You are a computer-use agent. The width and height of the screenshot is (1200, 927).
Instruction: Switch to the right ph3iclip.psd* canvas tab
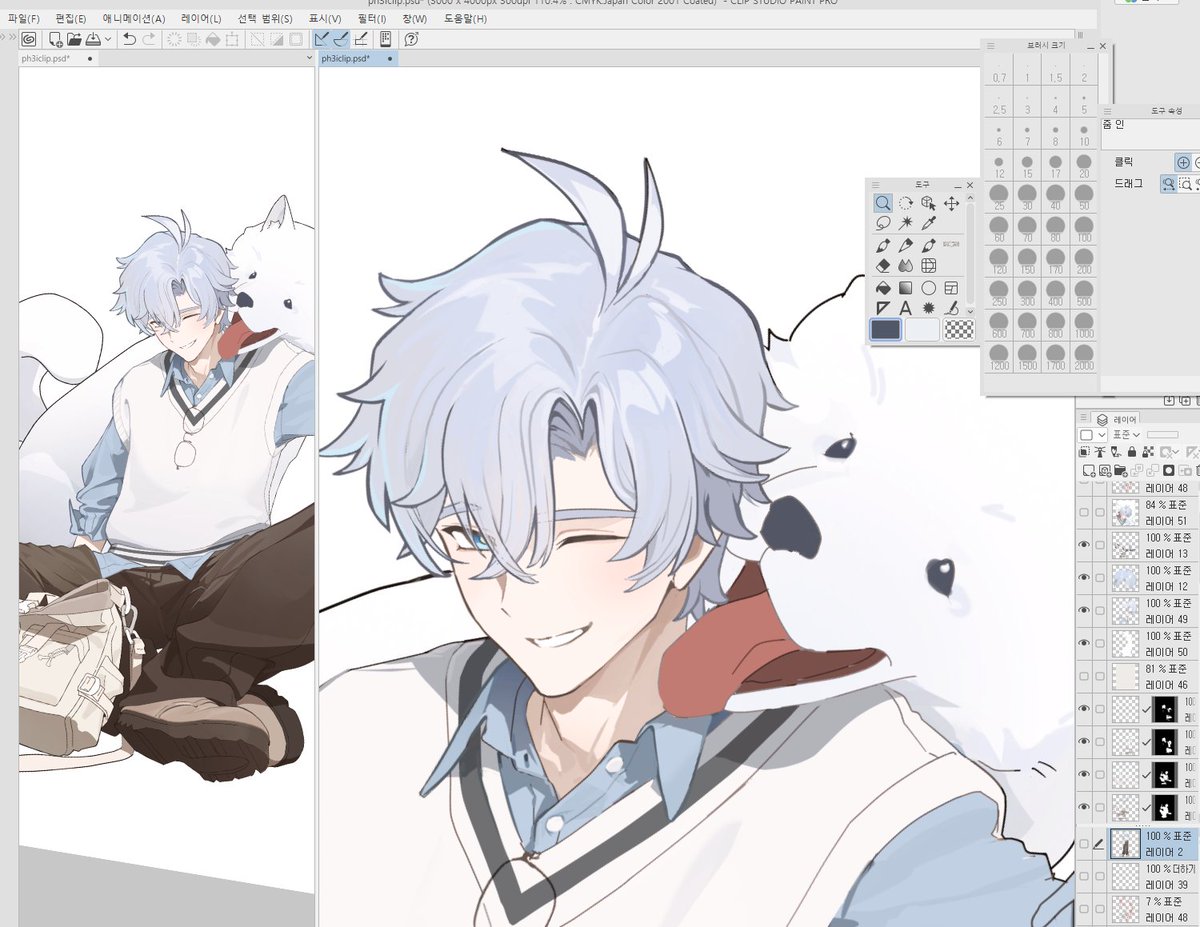[x=358, y=59]
